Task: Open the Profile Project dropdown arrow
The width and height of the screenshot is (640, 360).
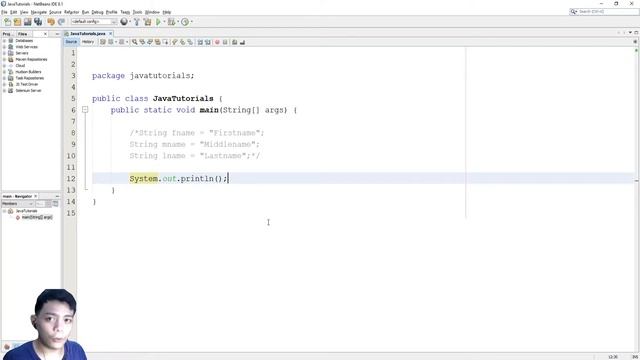Action: click(191, 22)
